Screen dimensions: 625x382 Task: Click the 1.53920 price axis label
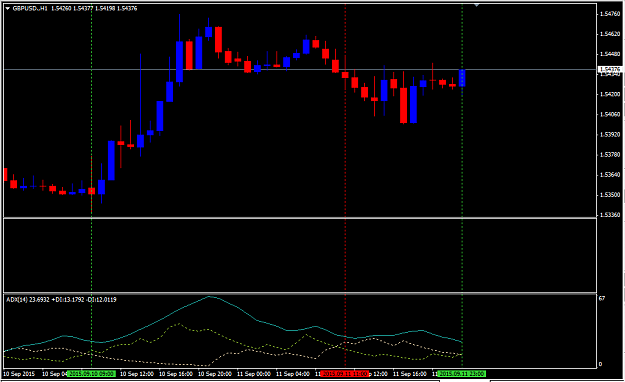coord(610,134)
